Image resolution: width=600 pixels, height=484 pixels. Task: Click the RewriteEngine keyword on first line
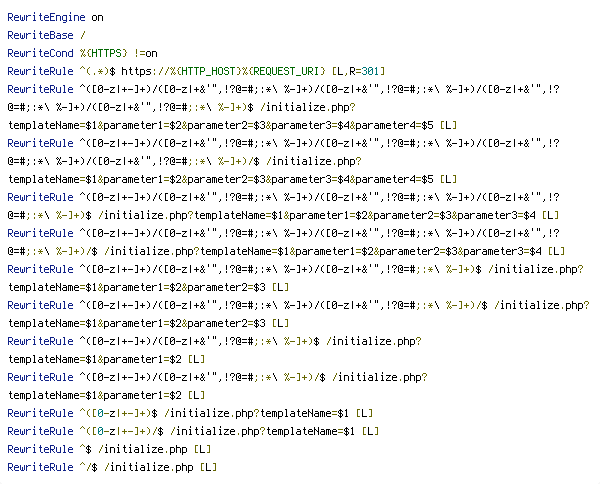coord(46,18)
